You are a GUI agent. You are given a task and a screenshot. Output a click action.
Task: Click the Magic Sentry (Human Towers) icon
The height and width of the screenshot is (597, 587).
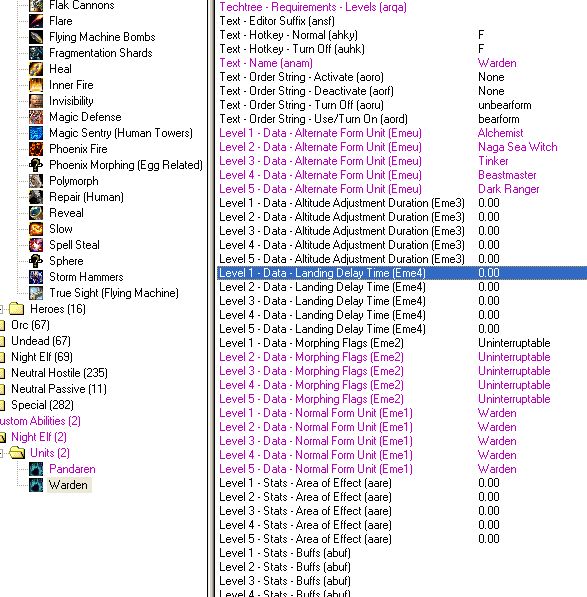[x=36, y=133]
